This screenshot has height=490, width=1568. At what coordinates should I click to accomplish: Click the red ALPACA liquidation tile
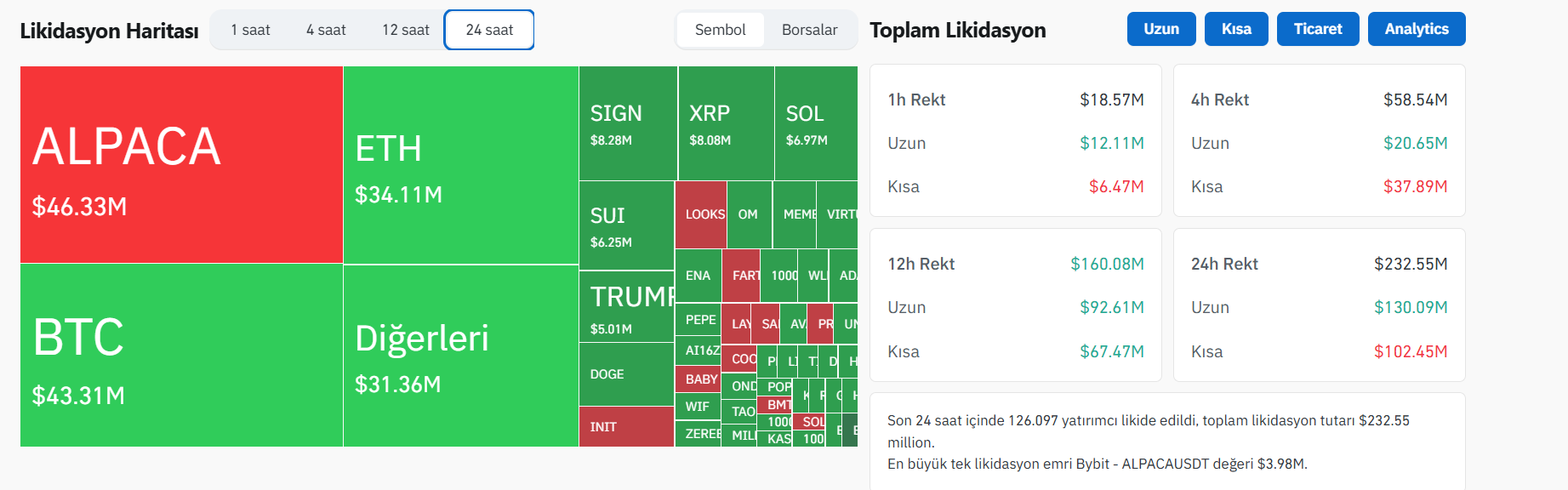181,165
